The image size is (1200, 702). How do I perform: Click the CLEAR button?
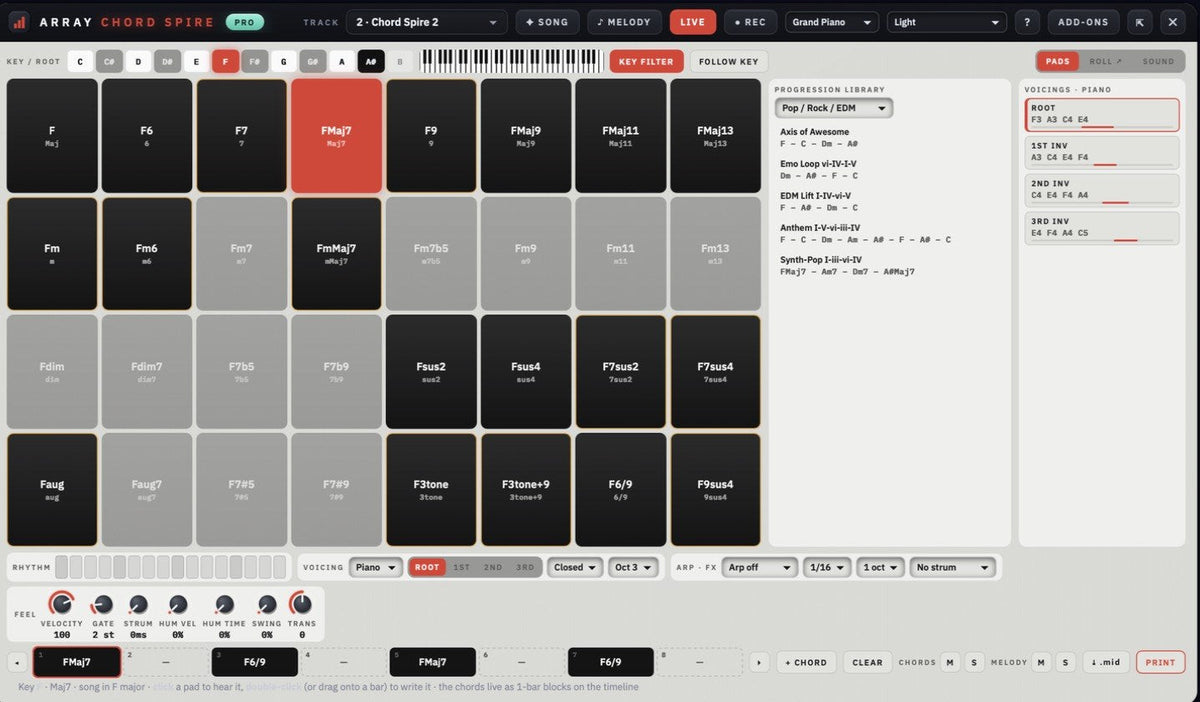pyautogui.click(x=867, y=662)
